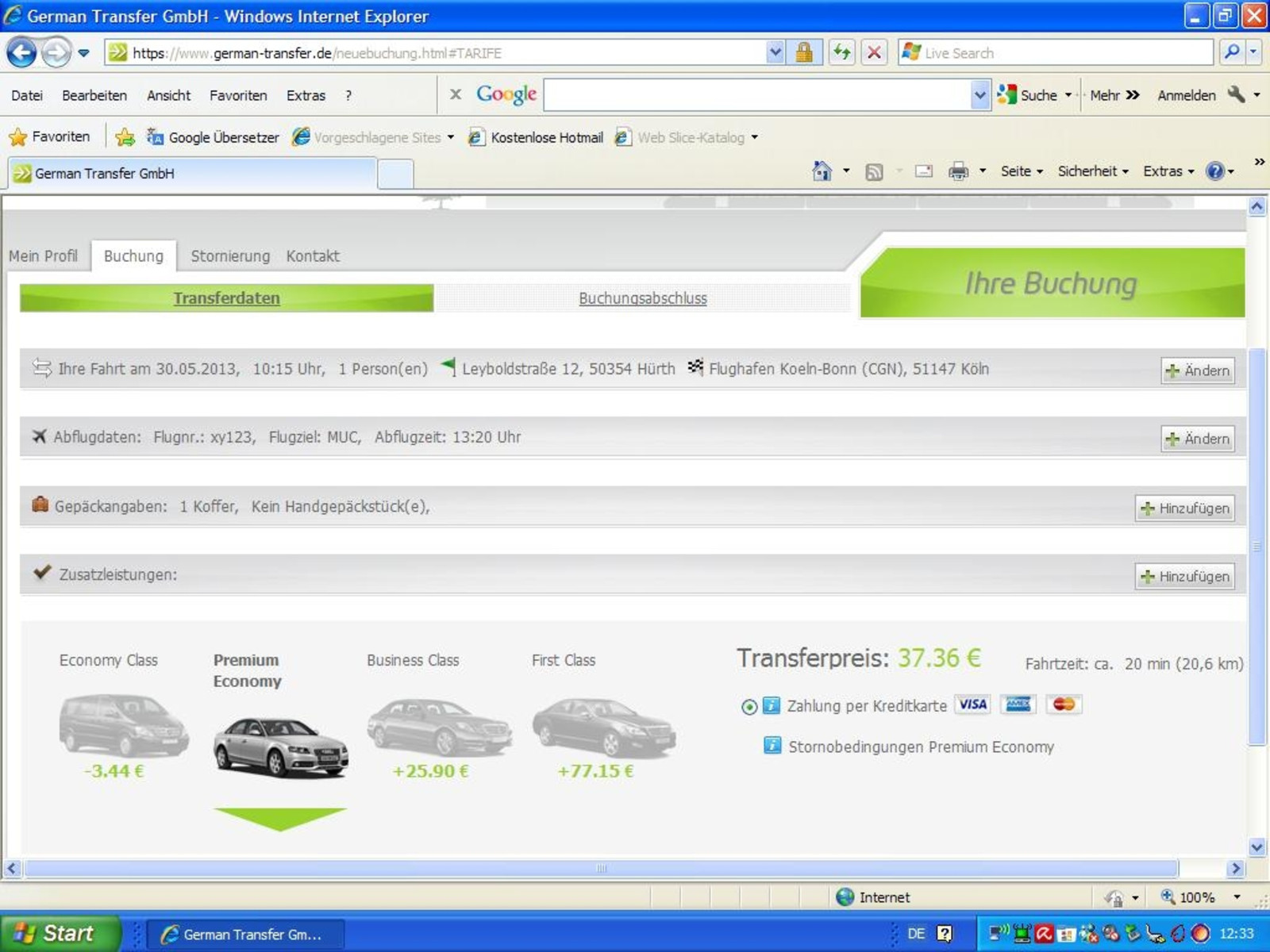
Task: Choose the Premium Economy Audi car
Action: (x=280, y=747)
